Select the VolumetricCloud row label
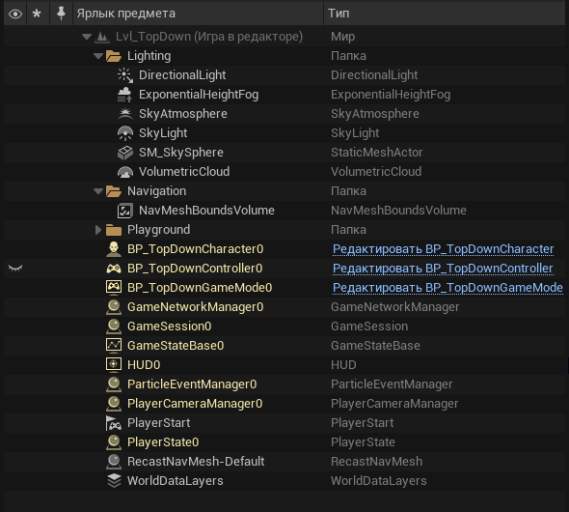Image resolution: width=569 pixels, height=512 pixels. pyautogui.click(x=184, y=172)
